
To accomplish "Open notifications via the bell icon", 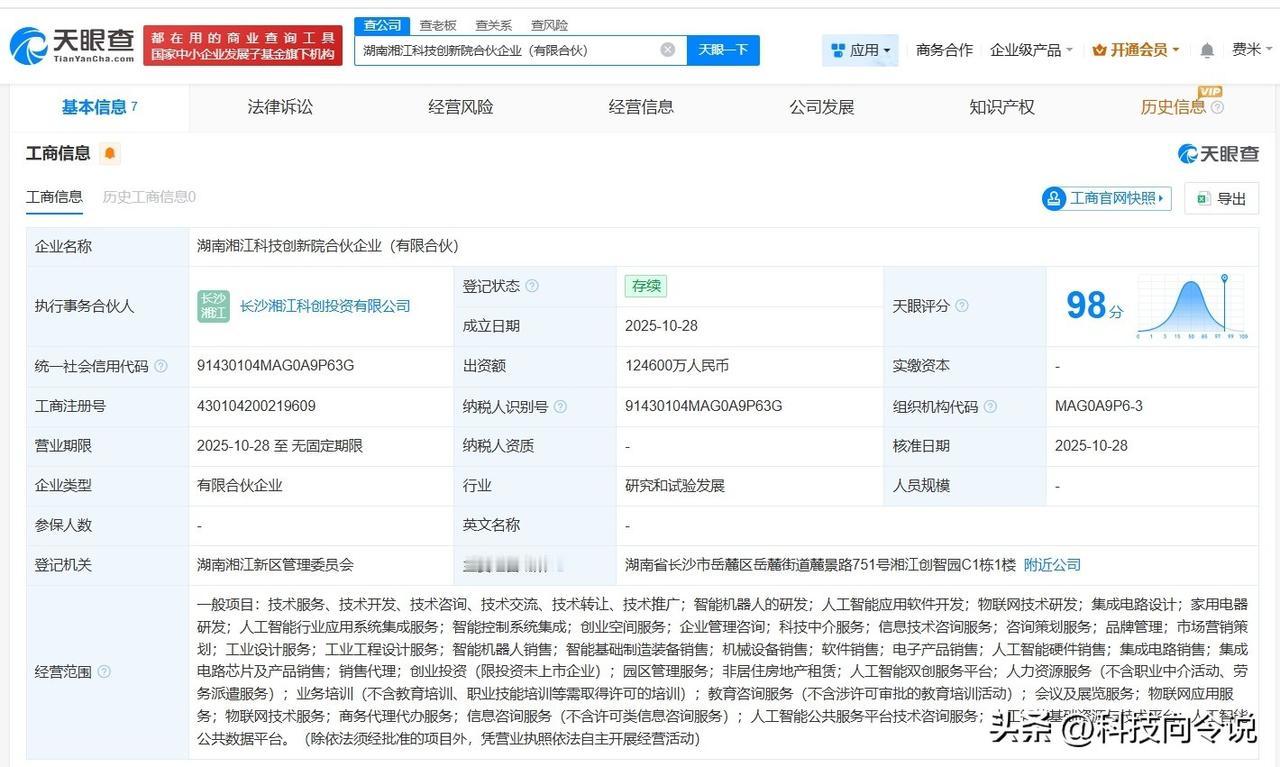I will [x=1206, y=48].
